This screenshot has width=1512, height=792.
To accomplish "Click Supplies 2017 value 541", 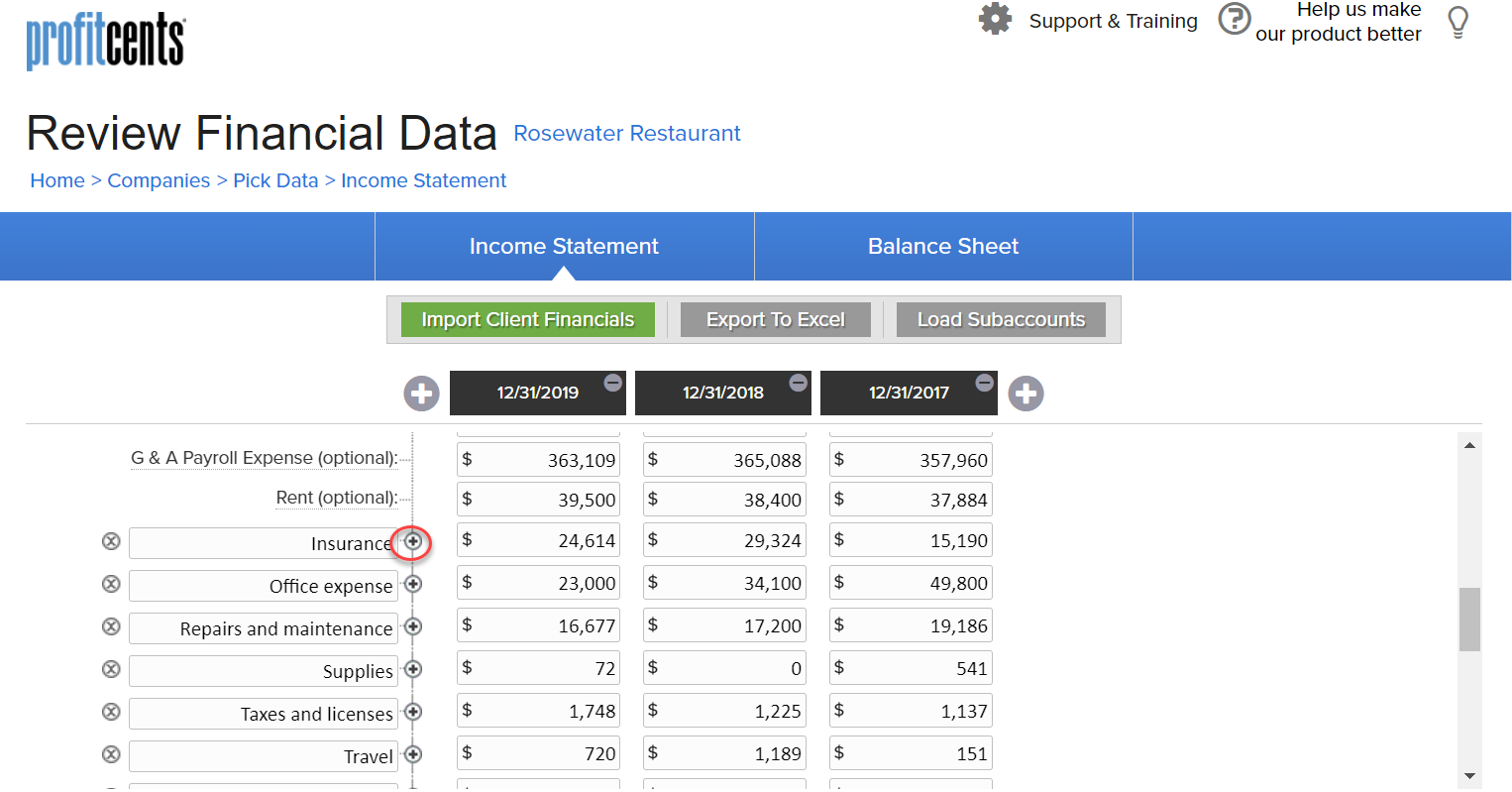I will coord(911,668).
